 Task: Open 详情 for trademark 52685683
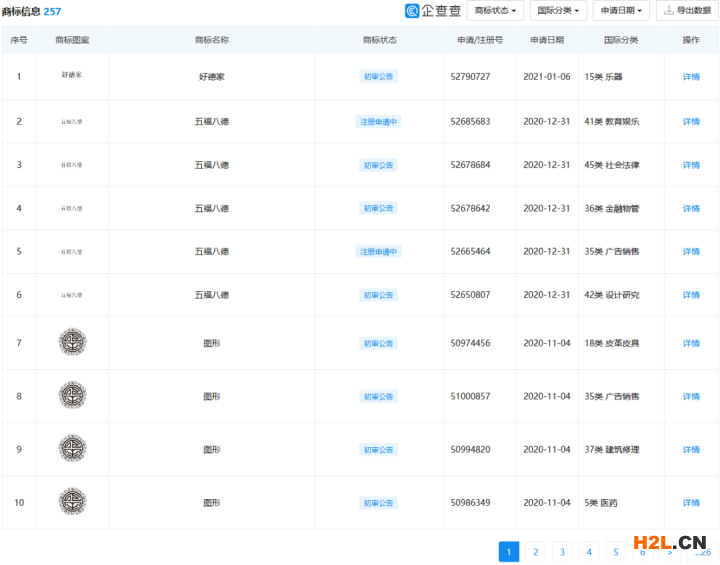pyautogui.click(x=691, y=121)
